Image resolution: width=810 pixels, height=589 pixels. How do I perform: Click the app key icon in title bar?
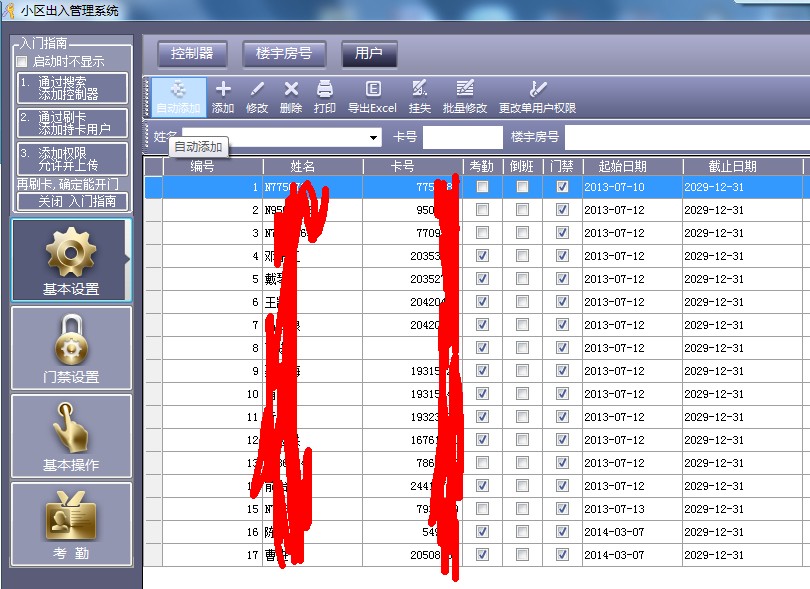9,10
